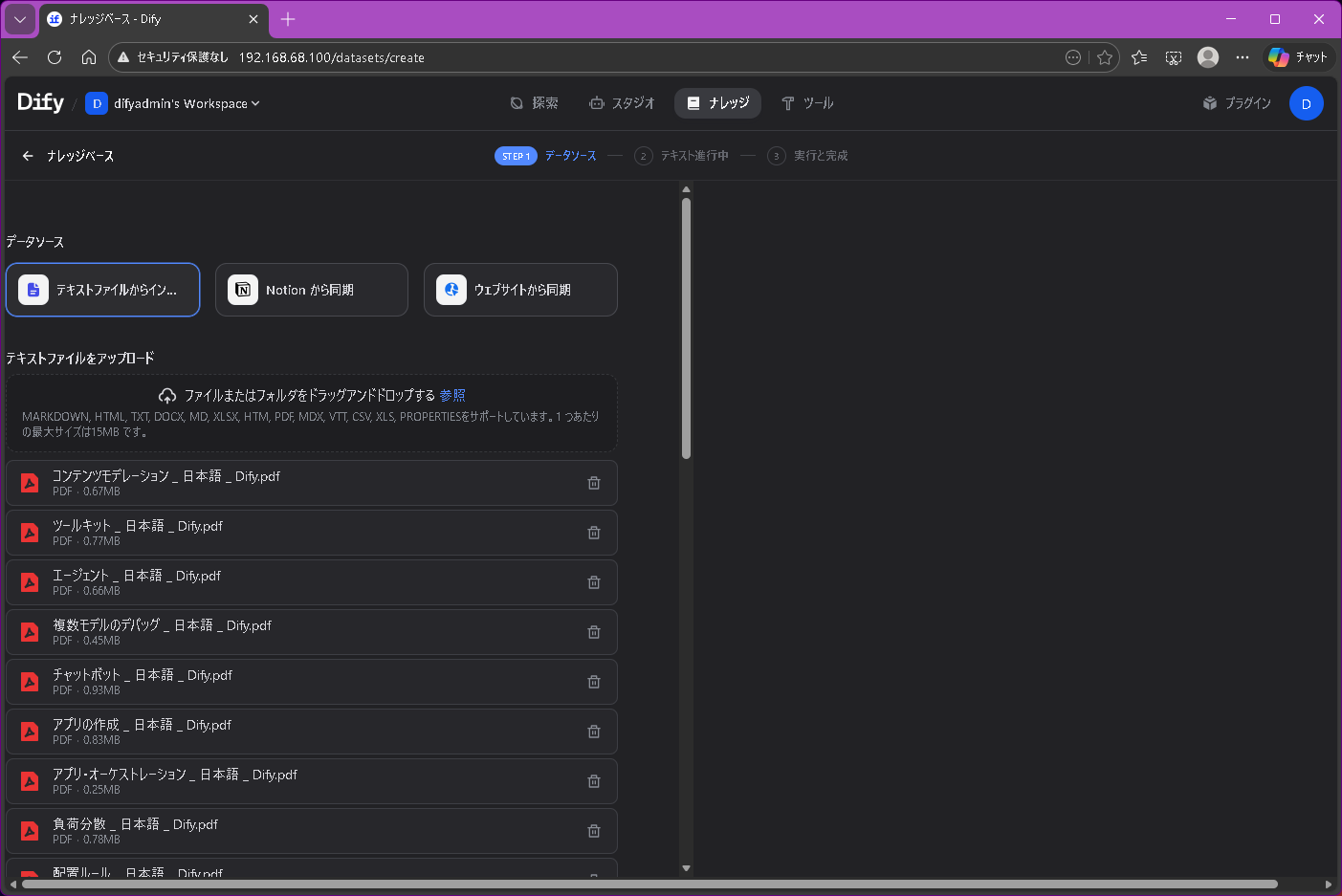Open browser tab actions menu
The height and width of the screenshot is (896, 1342).
coord(20,19)
